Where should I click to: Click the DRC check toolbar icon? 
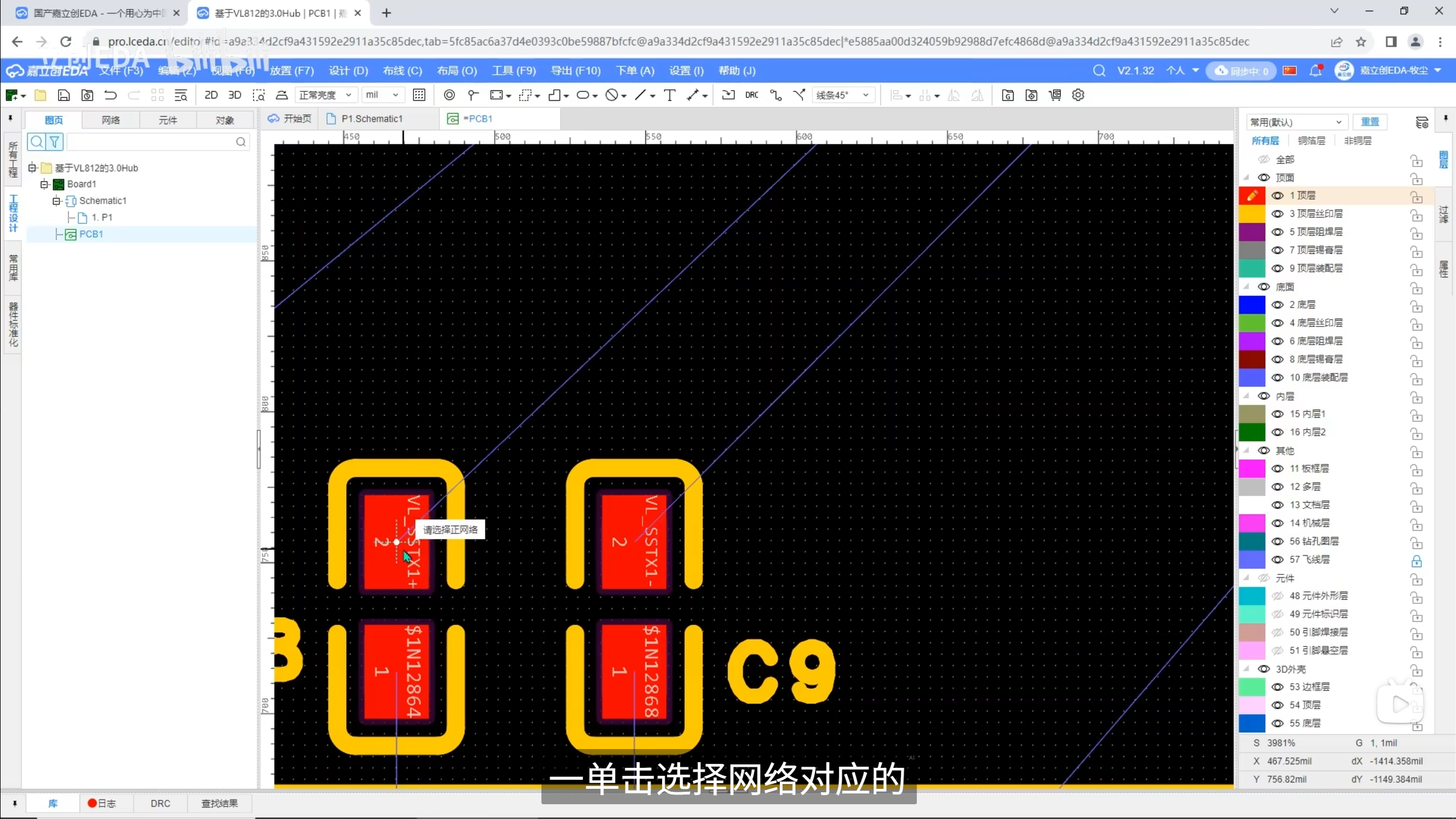tap(751, 95)
